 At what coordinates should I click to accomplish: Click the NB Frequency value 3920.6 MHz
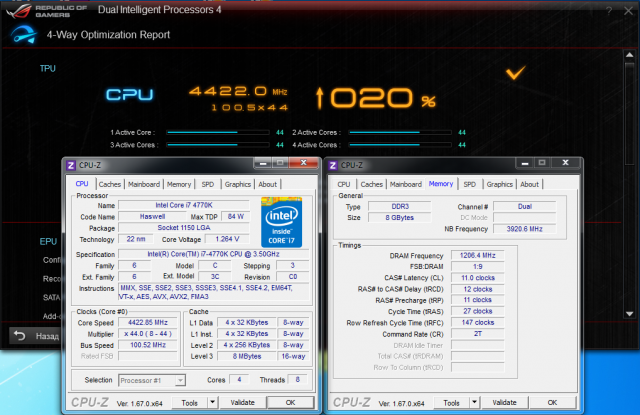coord(524,229)
